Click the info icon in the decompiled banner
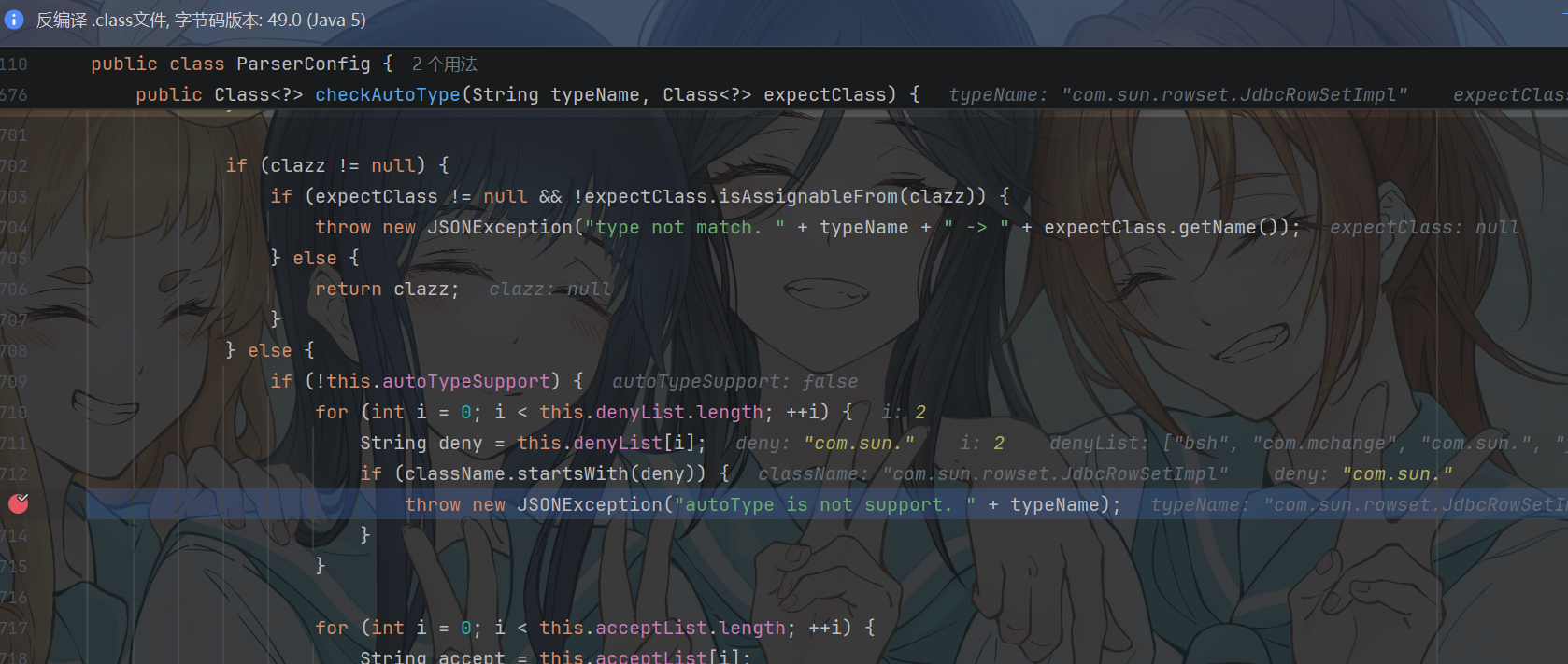 [x=14, y=20]
